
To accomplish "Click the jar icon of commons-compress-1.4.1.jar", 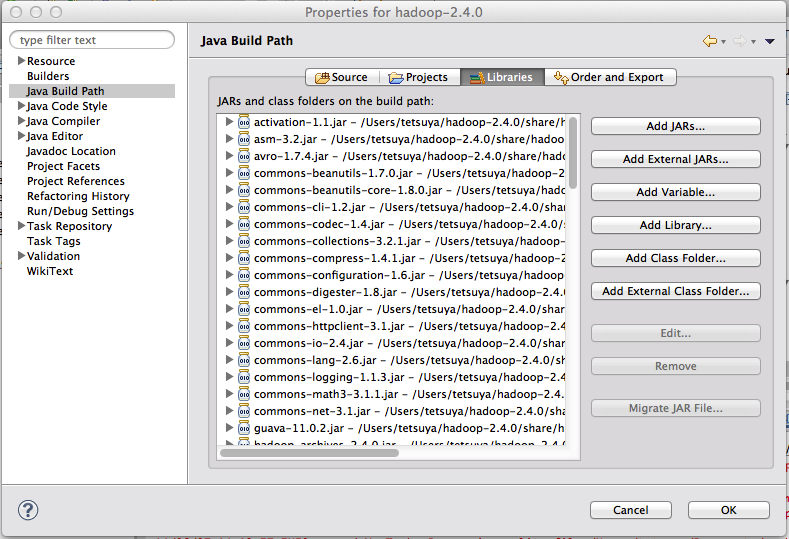I will click(x=244, y=258).
